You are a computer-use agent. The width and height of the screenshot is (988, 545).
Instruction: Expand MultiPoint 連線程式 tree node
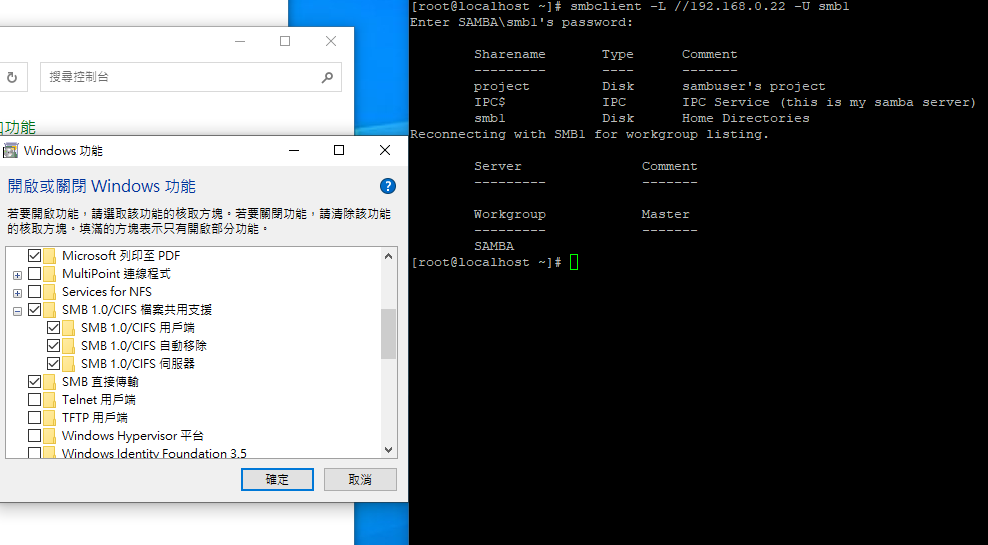click(x=18, y=275)
